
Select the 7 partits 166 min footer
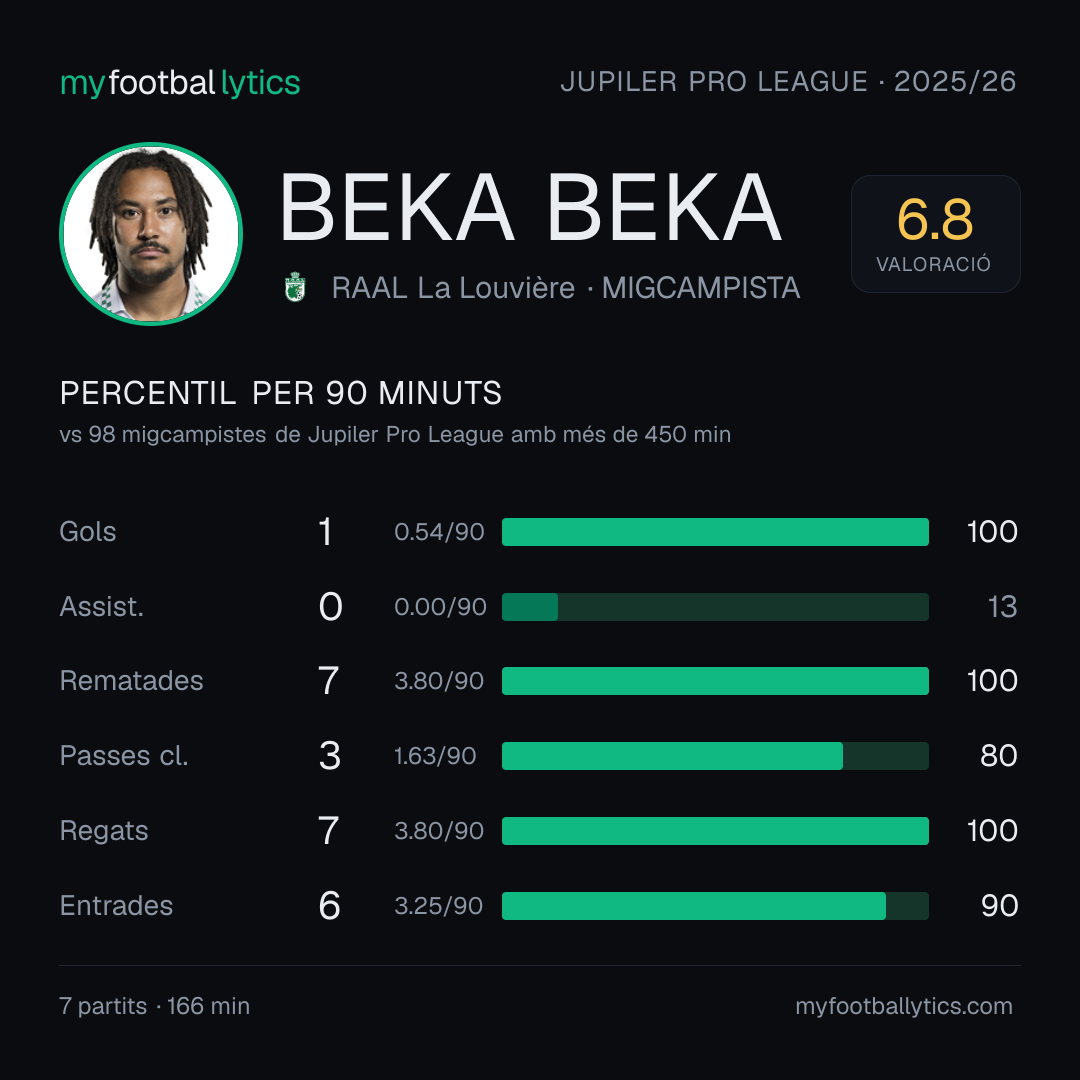[x=155, y=1006]
